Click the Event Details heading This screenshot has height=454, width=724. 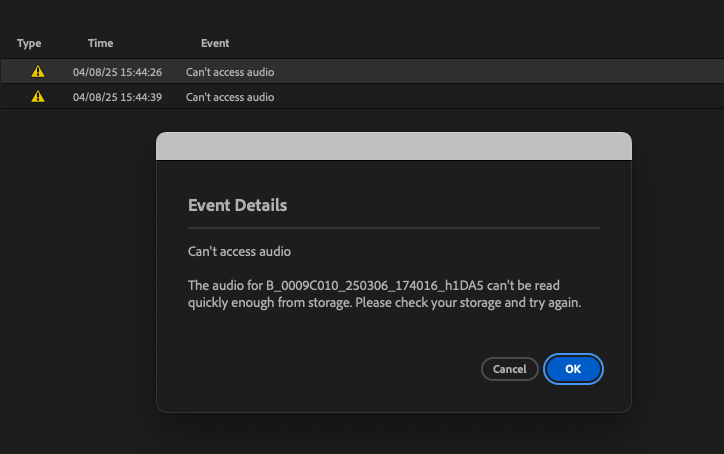tap(238, 205)
